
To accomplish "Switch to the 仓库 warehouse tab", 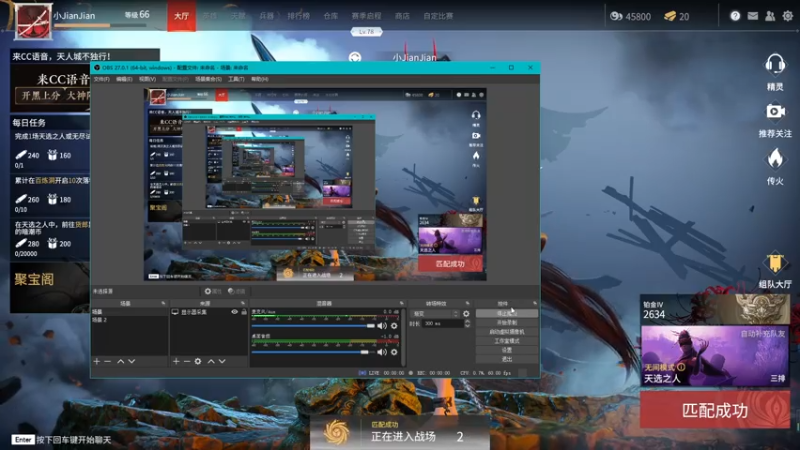I will [331, 16].
